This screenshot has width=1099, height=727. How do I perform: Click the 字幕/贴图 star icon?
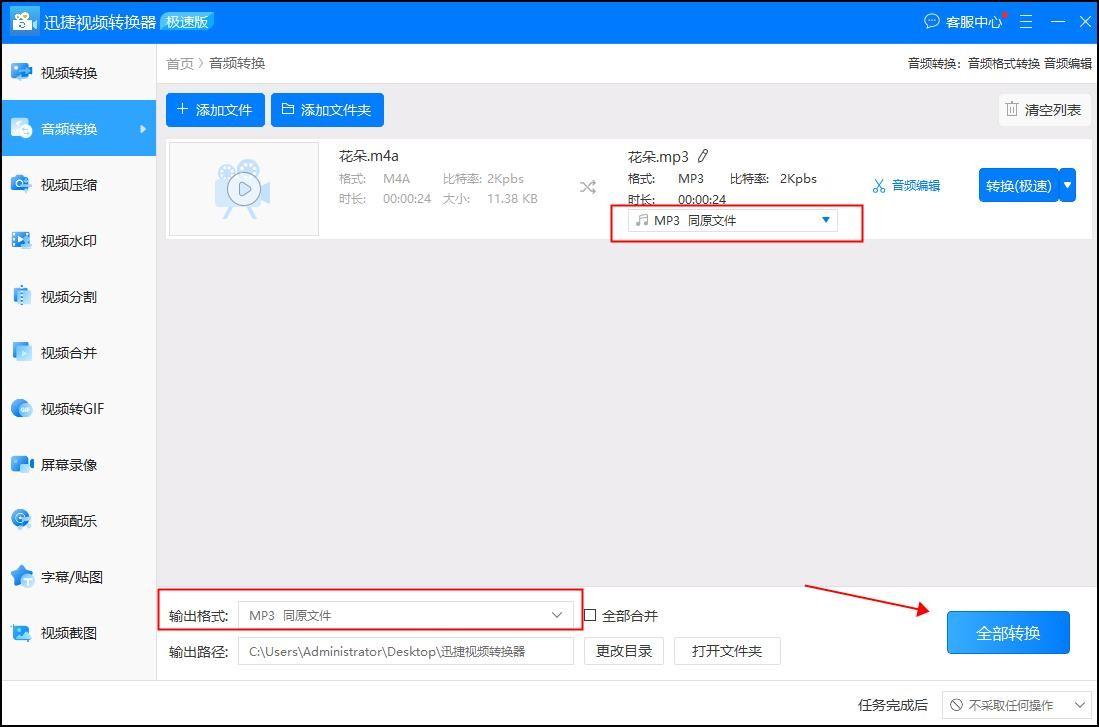click(x=22, y=576)
